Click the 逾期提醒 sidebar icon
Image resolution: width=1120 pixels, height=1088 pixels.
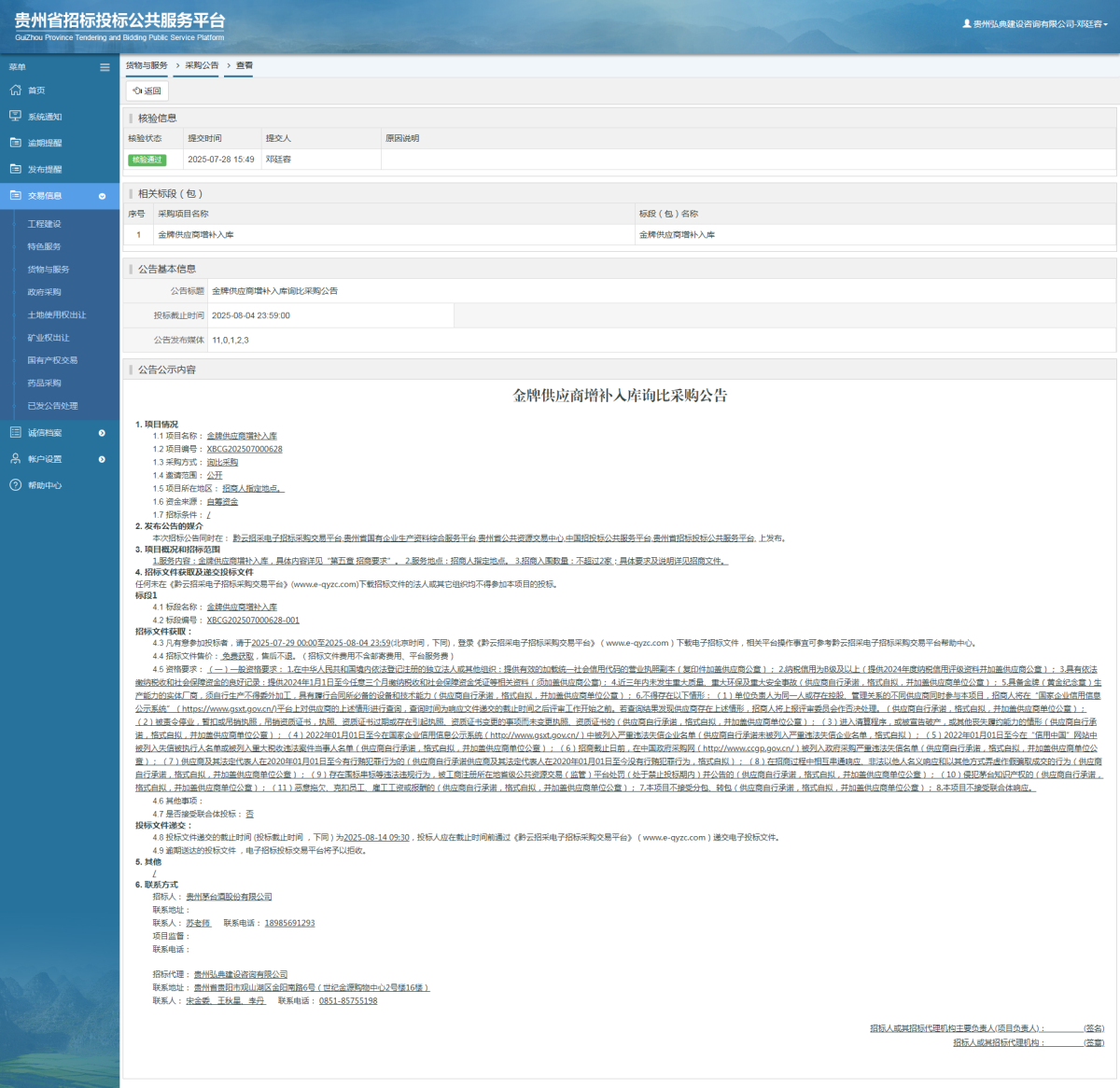point(15,143)
